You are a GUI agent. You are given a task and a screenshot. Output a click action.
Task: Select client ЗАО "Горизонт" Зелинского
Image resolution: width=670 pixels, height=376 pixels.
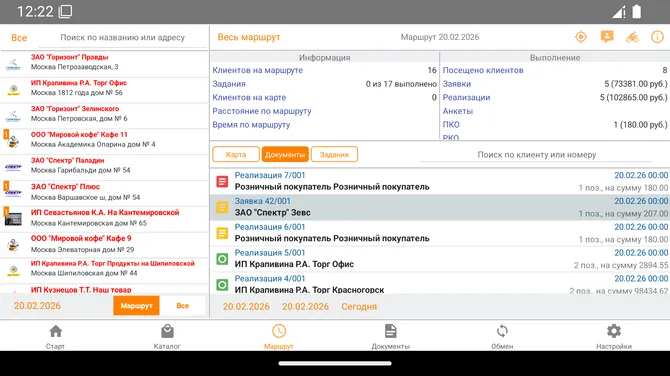[x=105, y=115]
